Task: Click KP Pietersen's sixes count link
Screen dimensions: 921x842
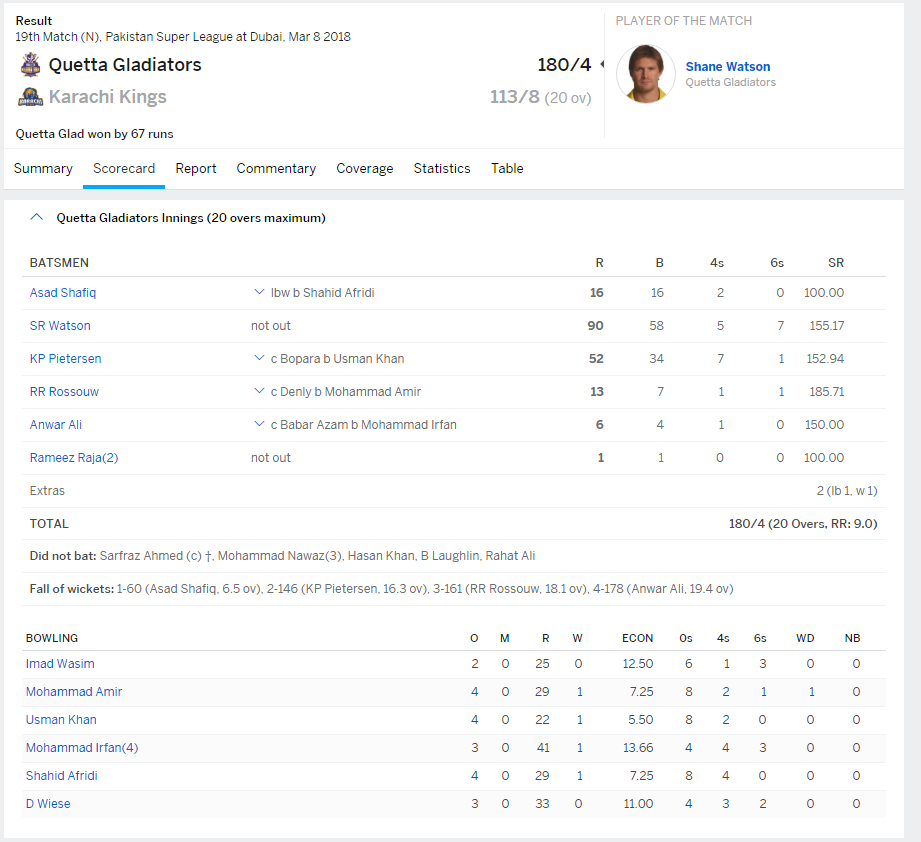Action: [x=780, y=359]
